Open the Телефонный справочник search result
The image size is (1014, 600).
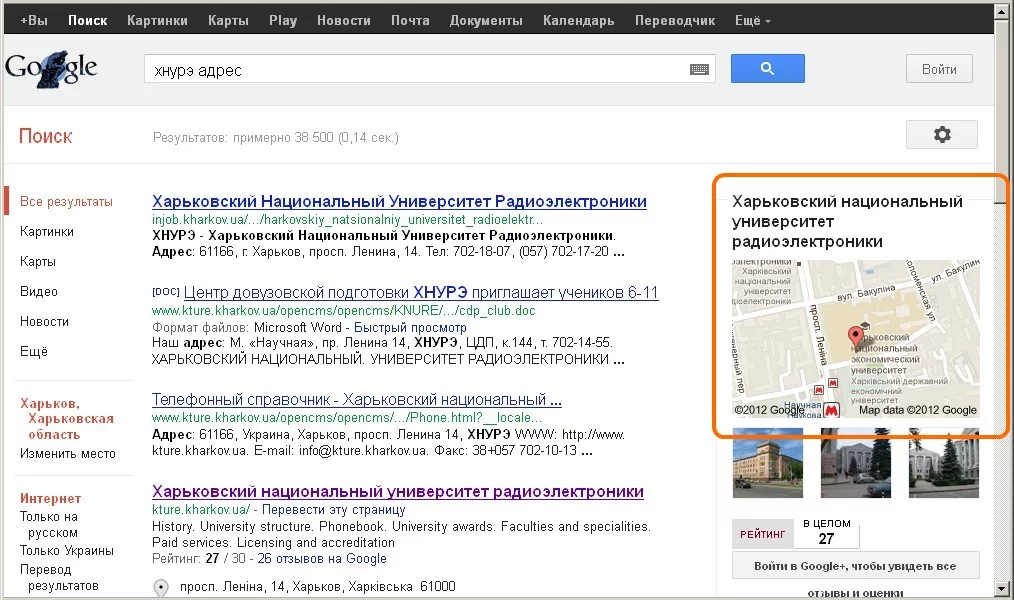(x=356, y=400)
